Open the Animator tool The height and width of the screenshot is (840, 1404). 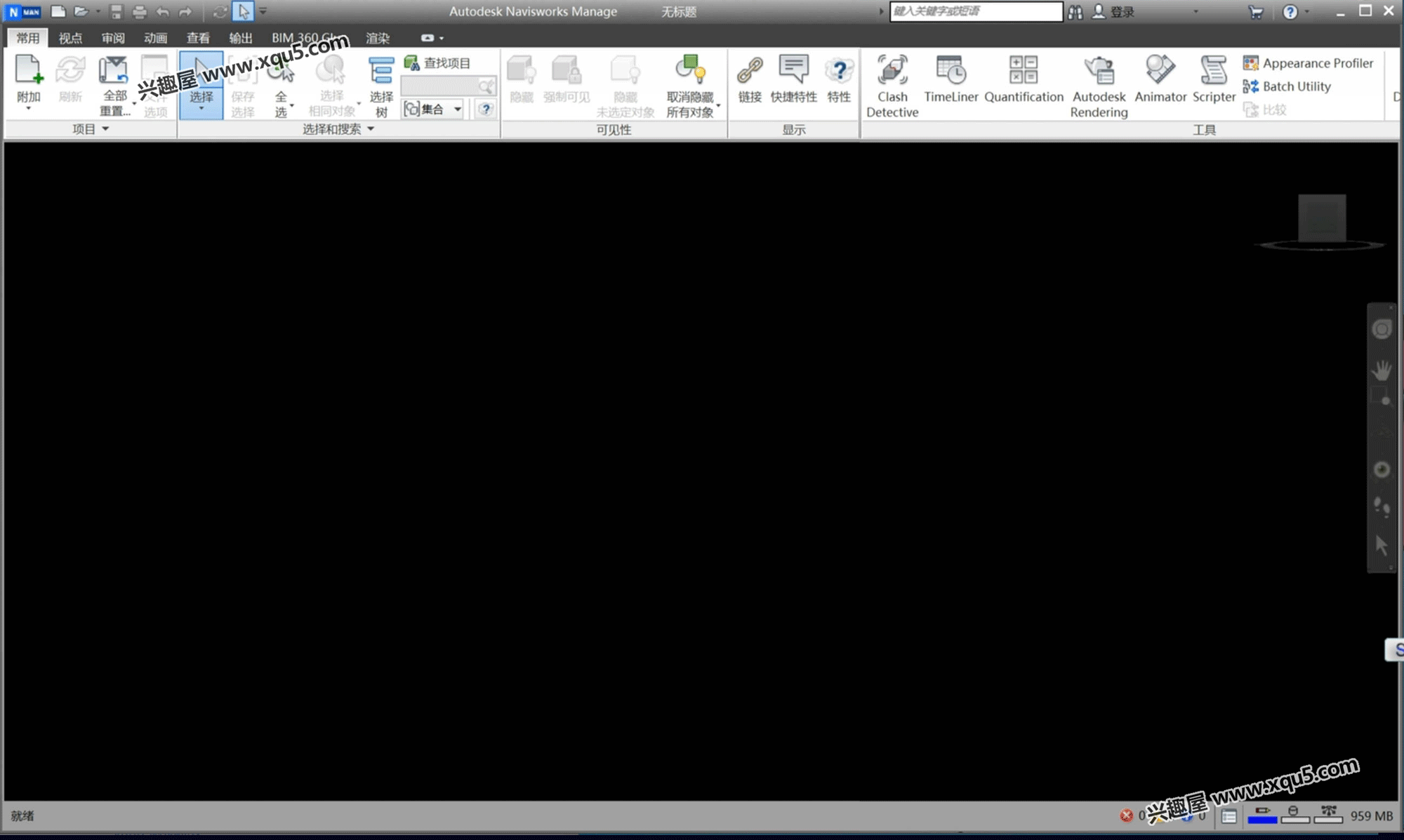pos(1160,79)
